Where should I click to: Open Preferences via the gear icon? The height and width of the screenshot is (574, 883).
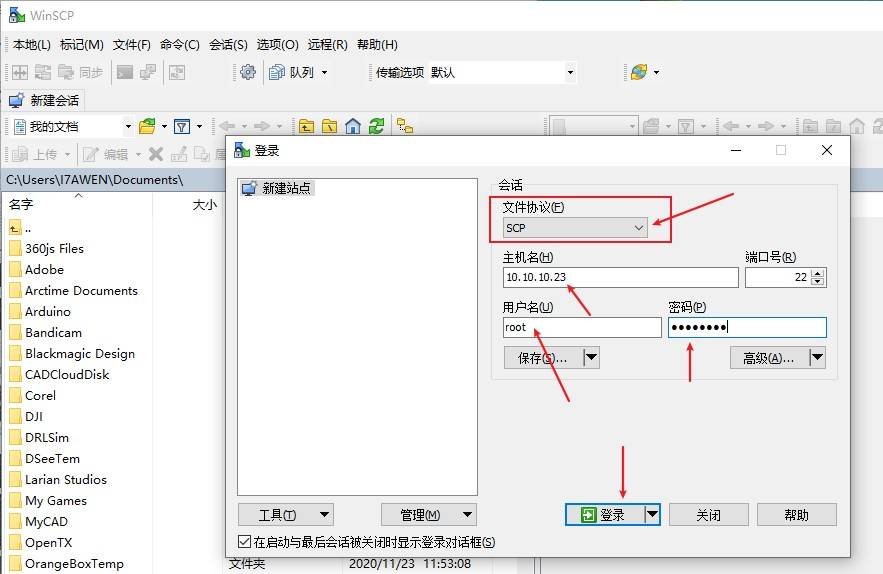coord(248,72)
